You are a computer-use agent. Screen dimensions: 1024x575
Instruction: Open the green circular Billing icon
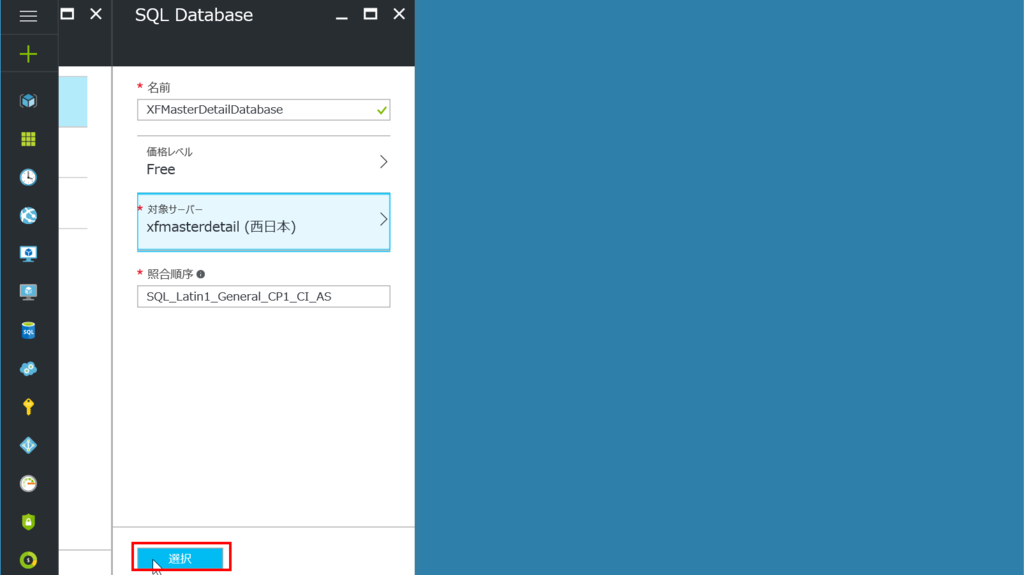click(28, 560)
